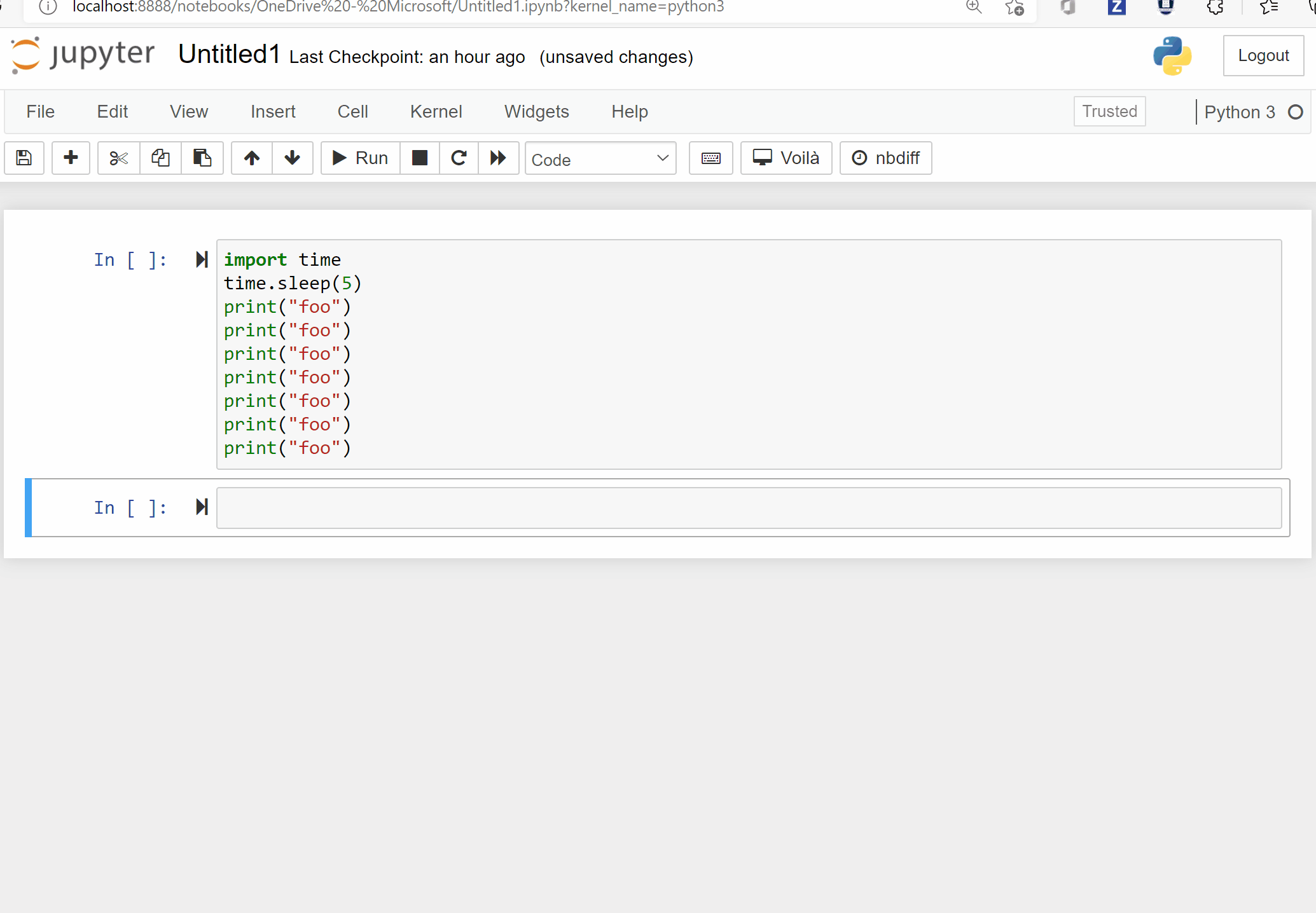Open nbdiff from the toolbar
This screenshot has height=913, width=1316.
tap(885, 158)
